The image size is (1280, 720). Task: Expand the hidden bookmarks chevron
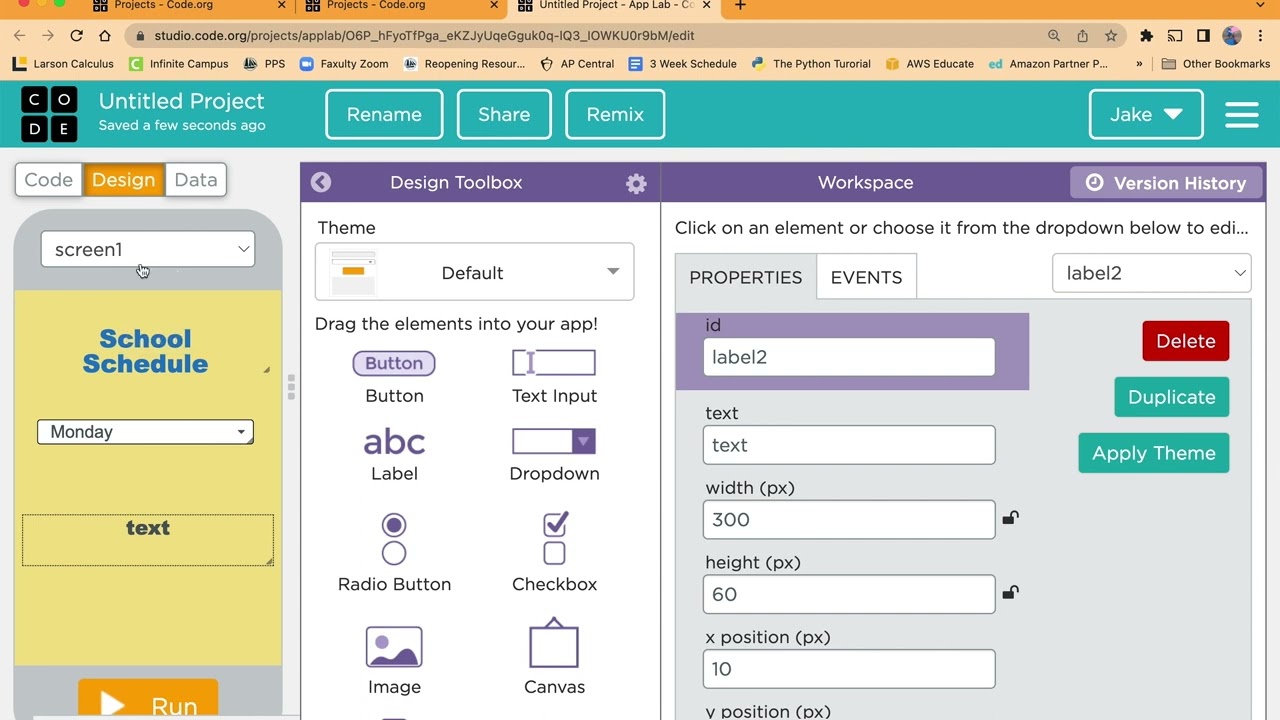coord(1139,64)
